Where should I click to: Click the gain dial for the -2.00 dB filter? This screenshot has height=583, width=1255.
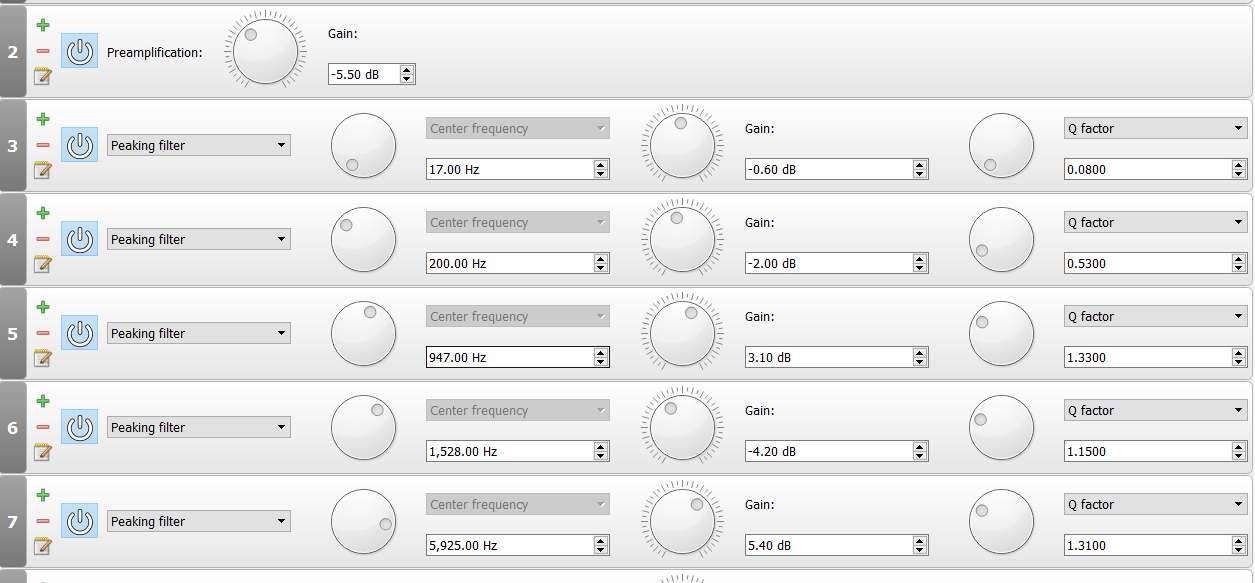click(x=683, y=239)
